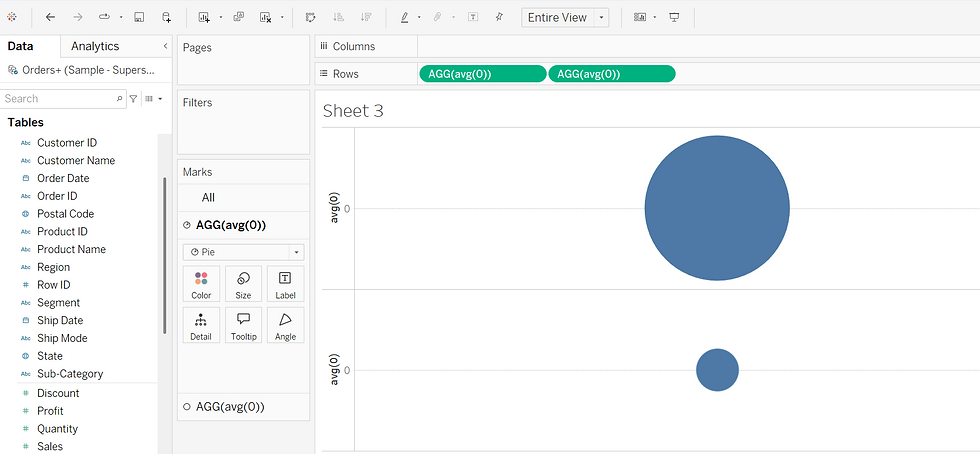980x454 pixels.
Task: Select the Ship Mode field
Action: click(62, 338)
